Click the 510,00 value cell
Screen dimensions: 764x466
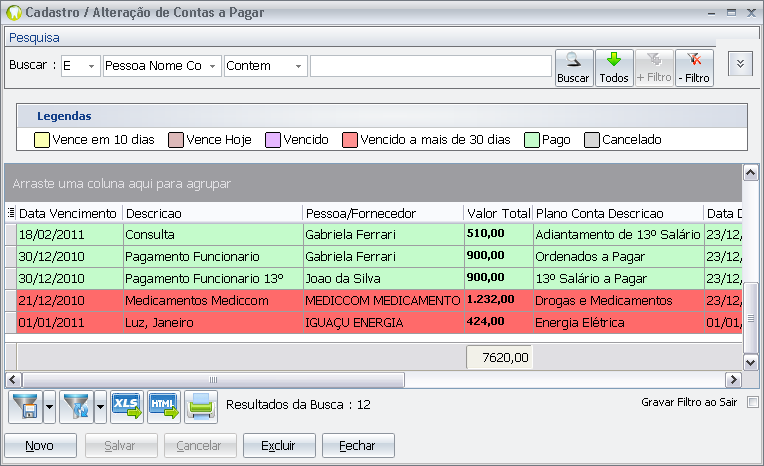[498, 234]
